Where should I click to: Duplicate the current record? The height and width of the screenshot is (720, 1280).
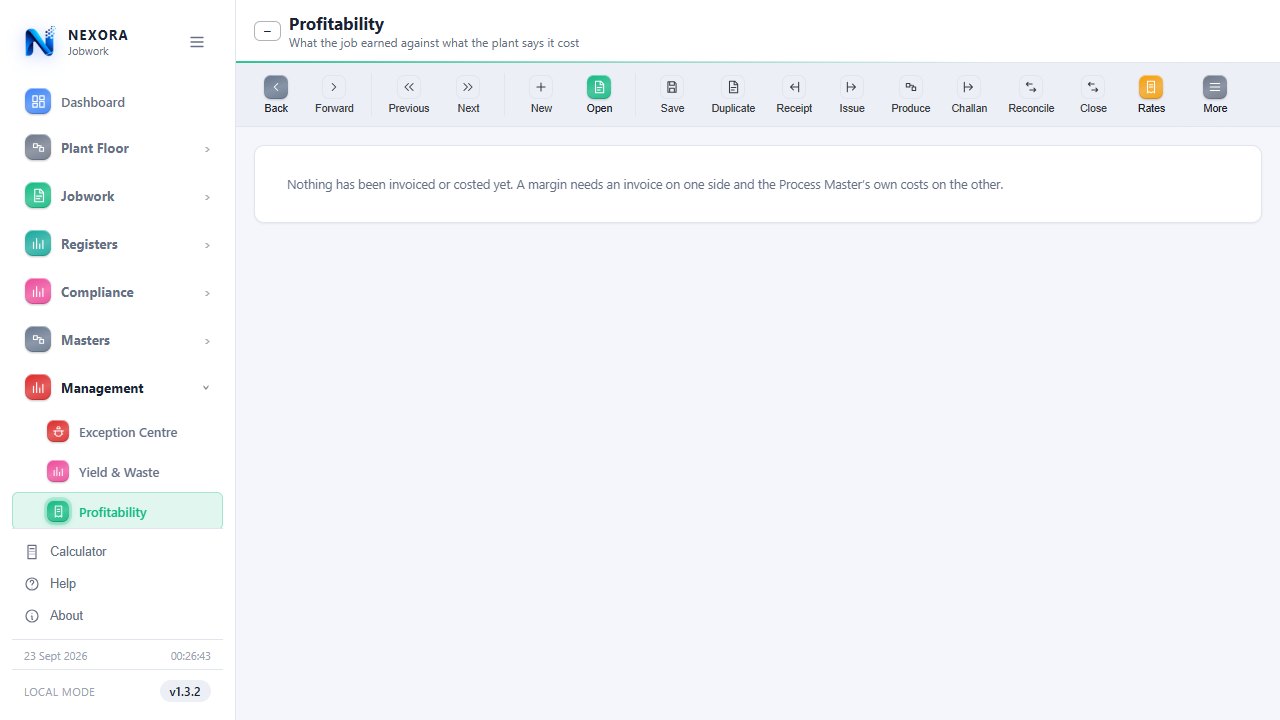(733, 95)
